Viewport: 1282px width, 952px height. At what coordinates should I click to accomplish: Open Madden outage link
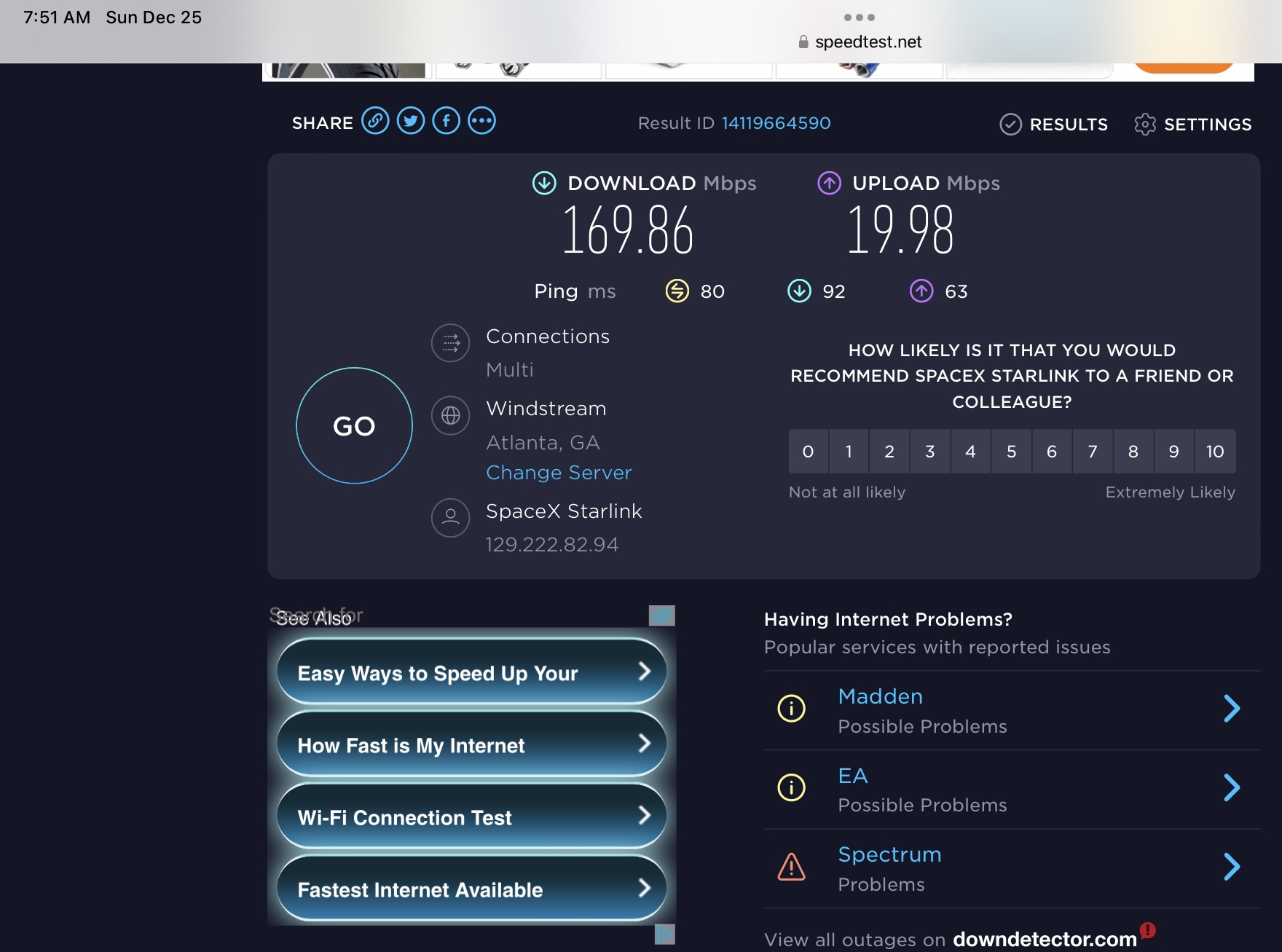880,696
